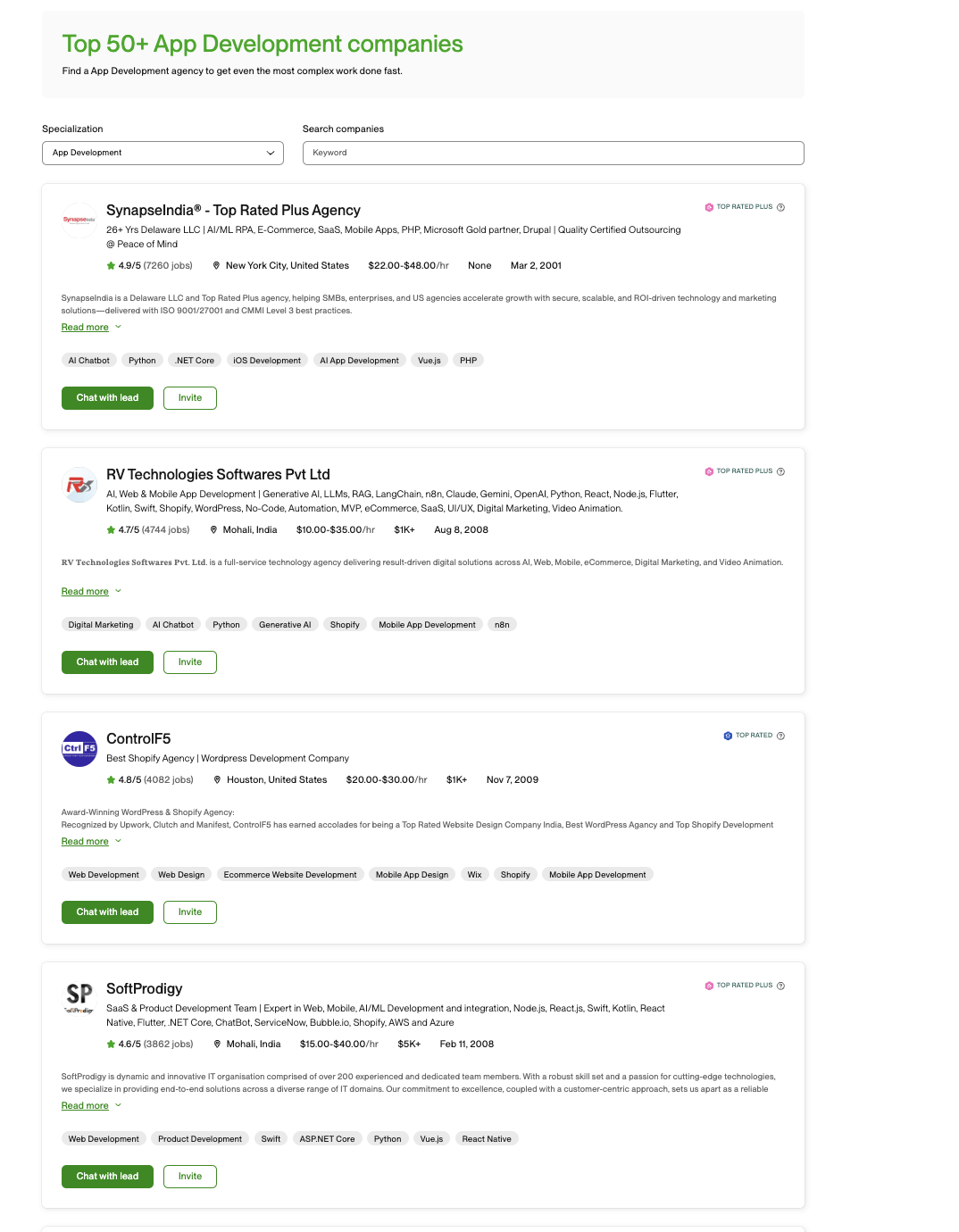Click the help icon beside SynapseIndia's Top Rated Plus

click(x=780, y=207)
